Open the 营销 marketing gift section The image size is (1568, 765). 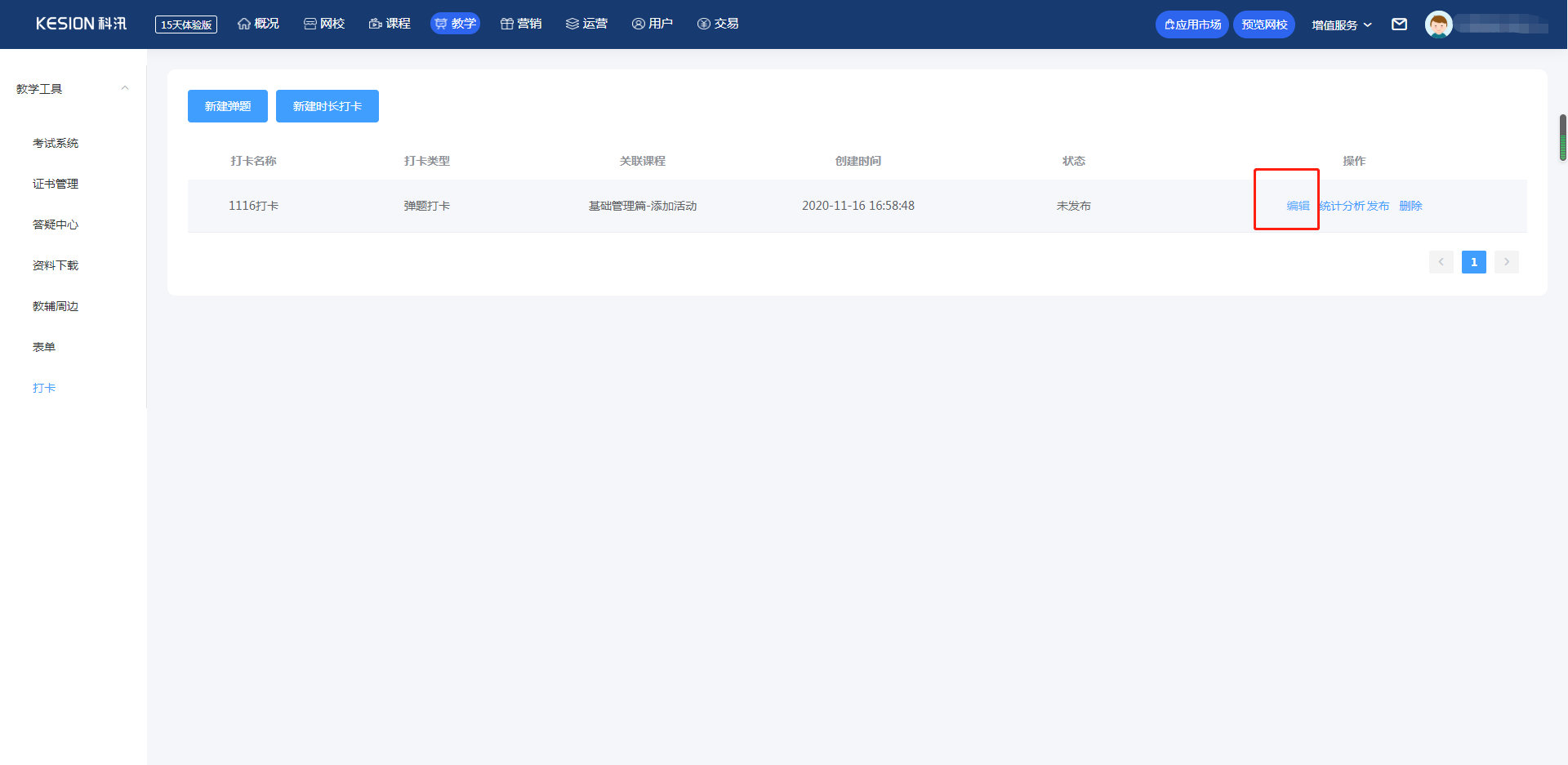click(521, 24)
